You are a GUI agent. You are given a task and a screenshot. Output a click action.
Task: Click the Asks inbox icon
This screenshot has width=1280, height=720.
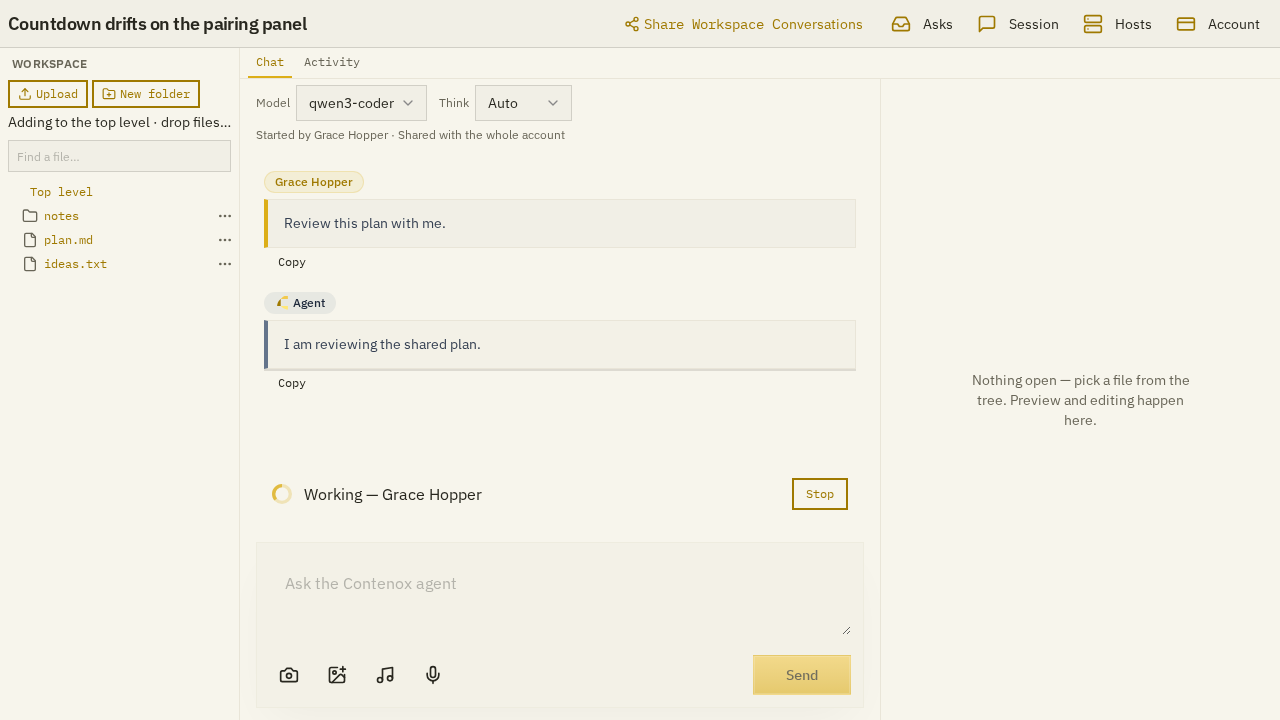pos(901,24)
